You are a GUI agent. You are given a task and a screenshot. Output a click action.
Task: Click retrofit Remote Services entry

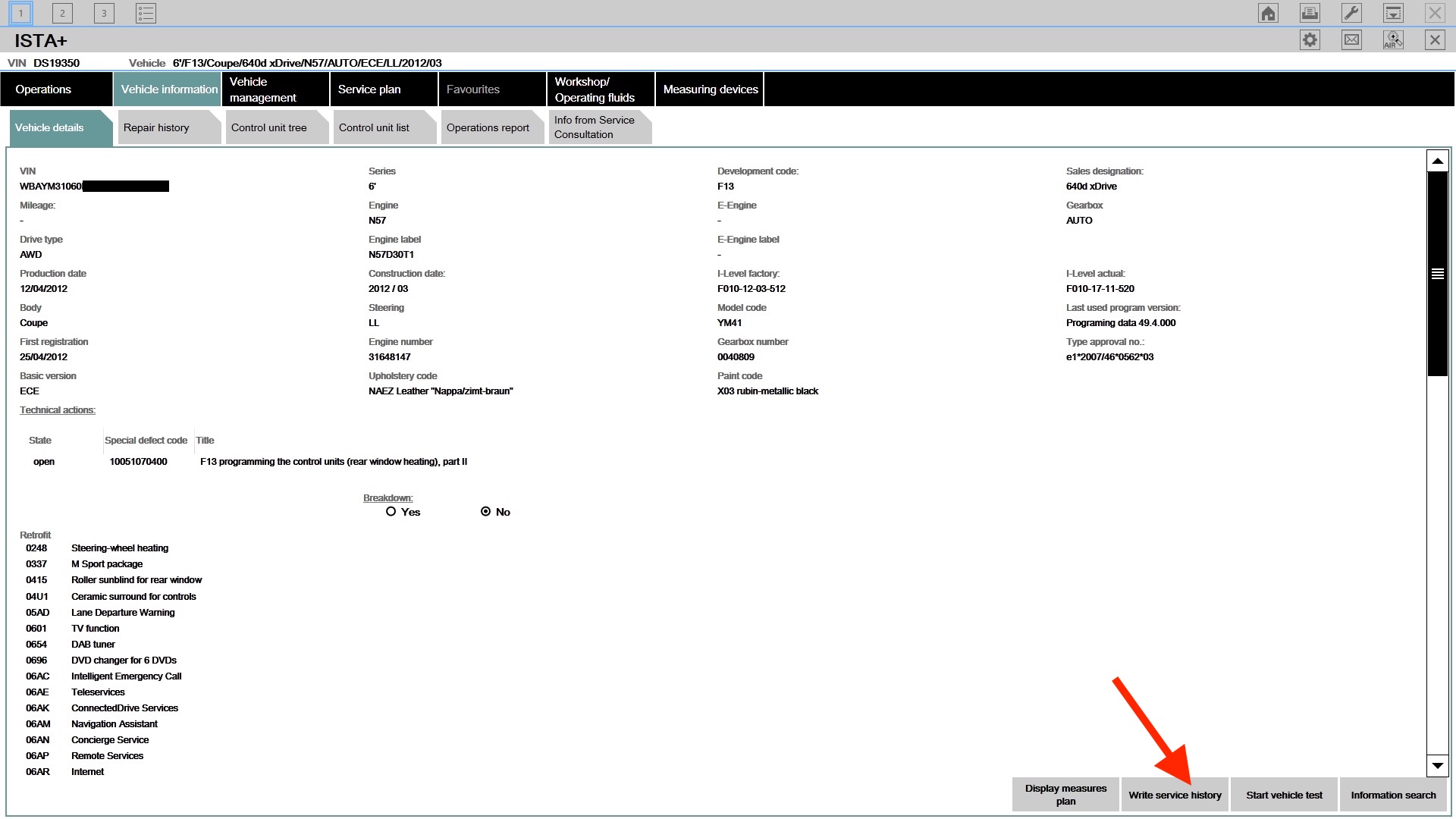click(107, 756)
